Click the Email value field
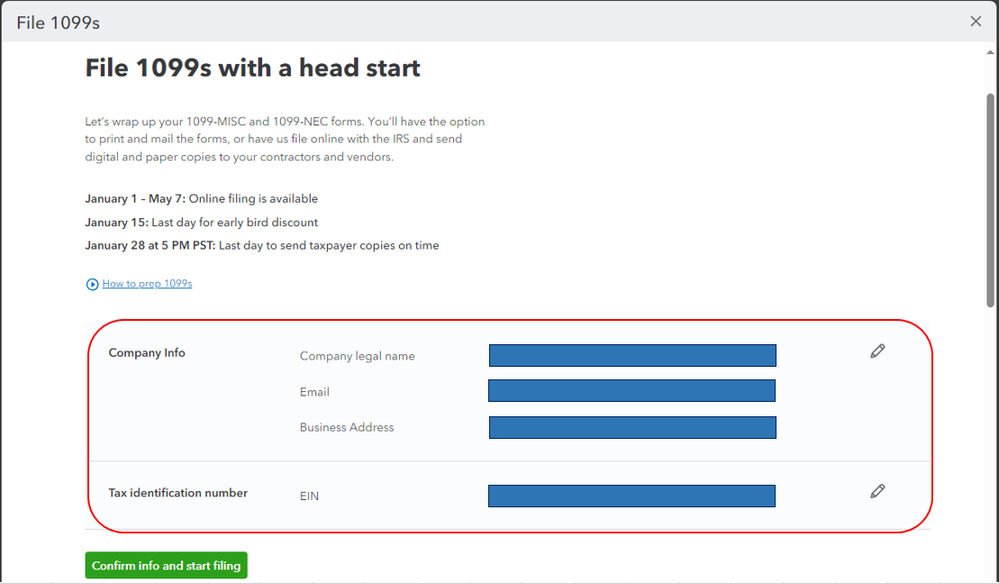The image size is (999, 584). [x=632, y=391]
